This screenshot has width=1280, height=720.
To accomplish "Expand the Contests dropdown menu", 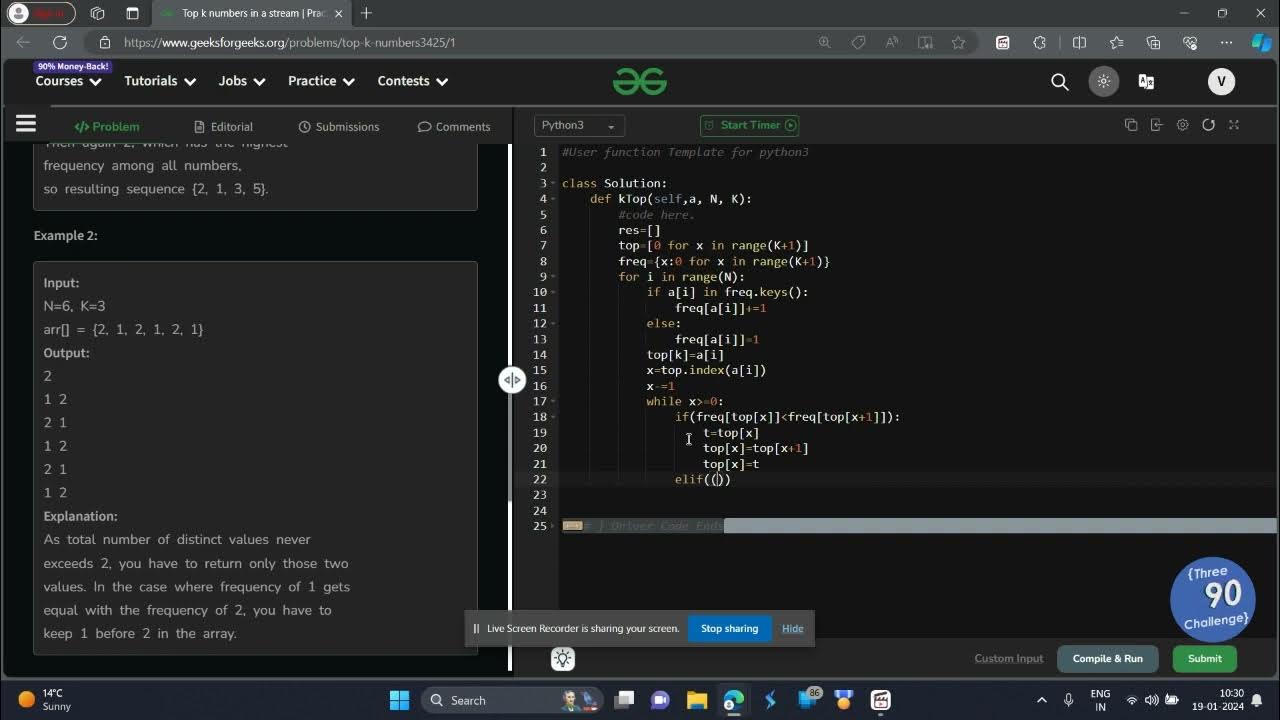I will (413, 81).
